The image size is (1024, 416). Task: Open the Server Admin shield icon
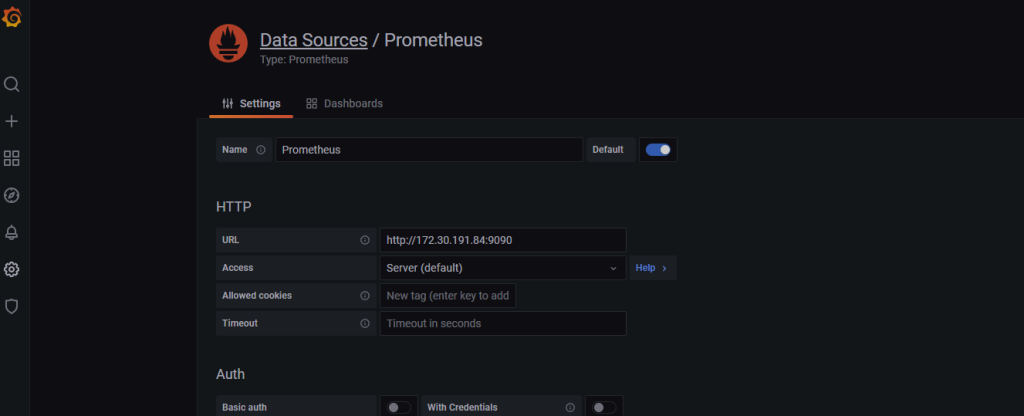click(x=12, y=306)
